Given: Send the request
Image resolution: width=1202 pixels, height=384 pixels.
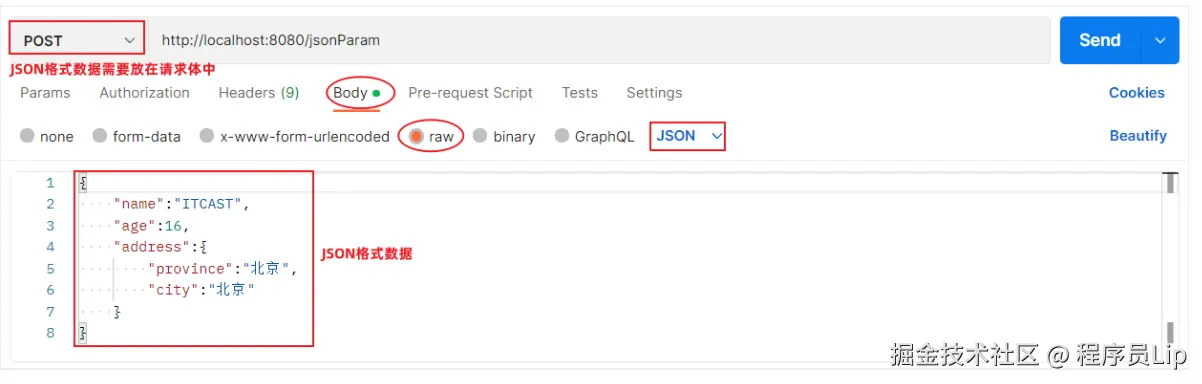Looking at the screenshot, I should click(1100, 40).
